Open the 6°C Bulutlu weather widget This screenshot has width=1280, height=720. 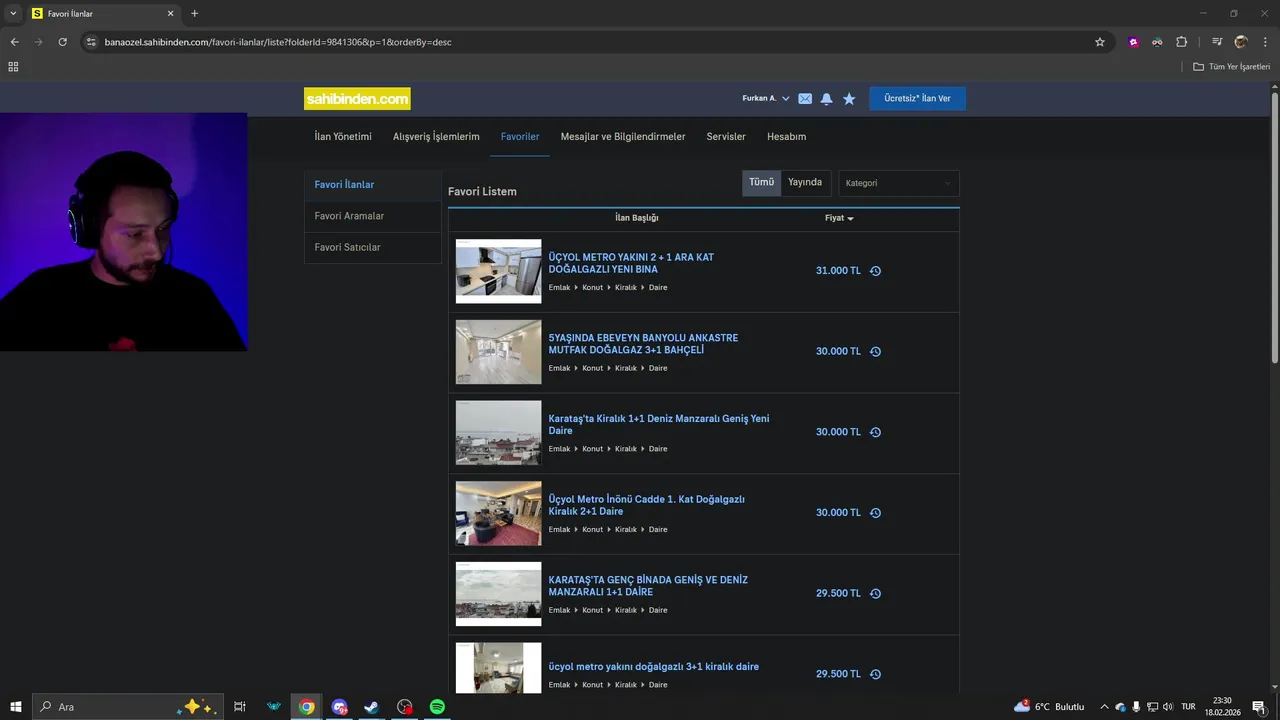point(1049,707)
